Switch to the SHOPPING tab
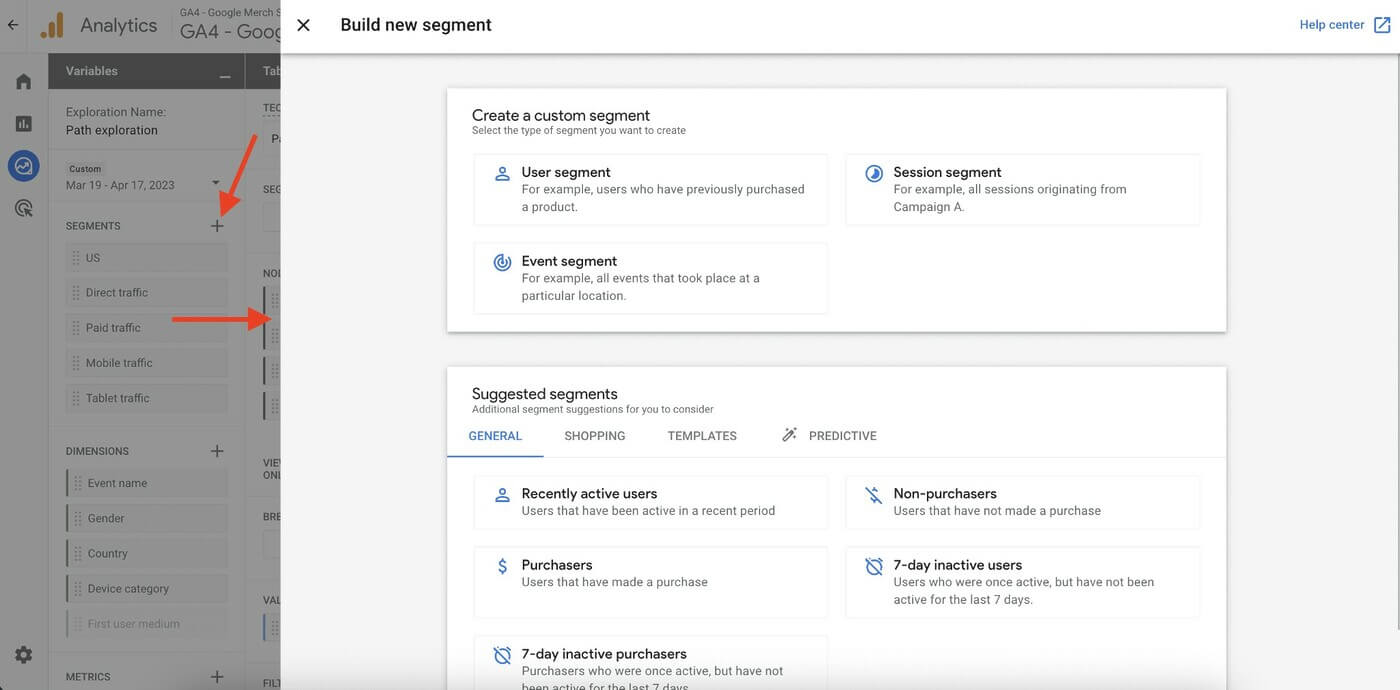This screenshot has height=690, width=1400. tap(594, 435)
